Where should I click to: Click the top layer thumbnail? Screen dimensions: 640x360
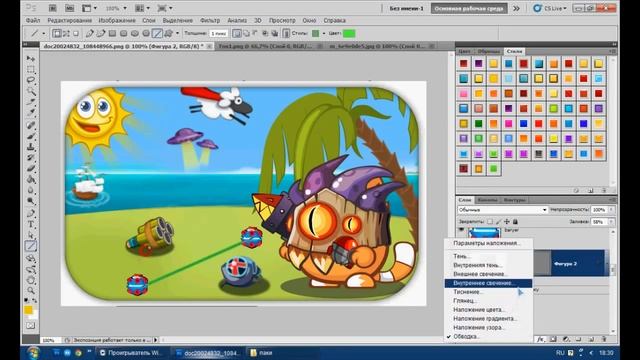pos(484,233)
